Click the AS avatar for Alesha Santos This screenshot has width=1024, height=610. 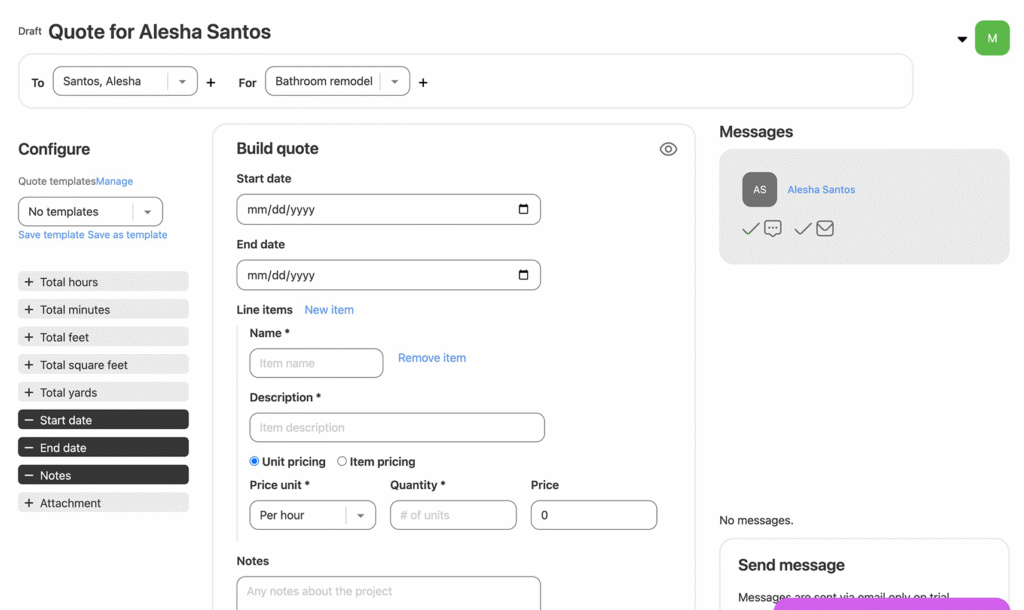759,190
